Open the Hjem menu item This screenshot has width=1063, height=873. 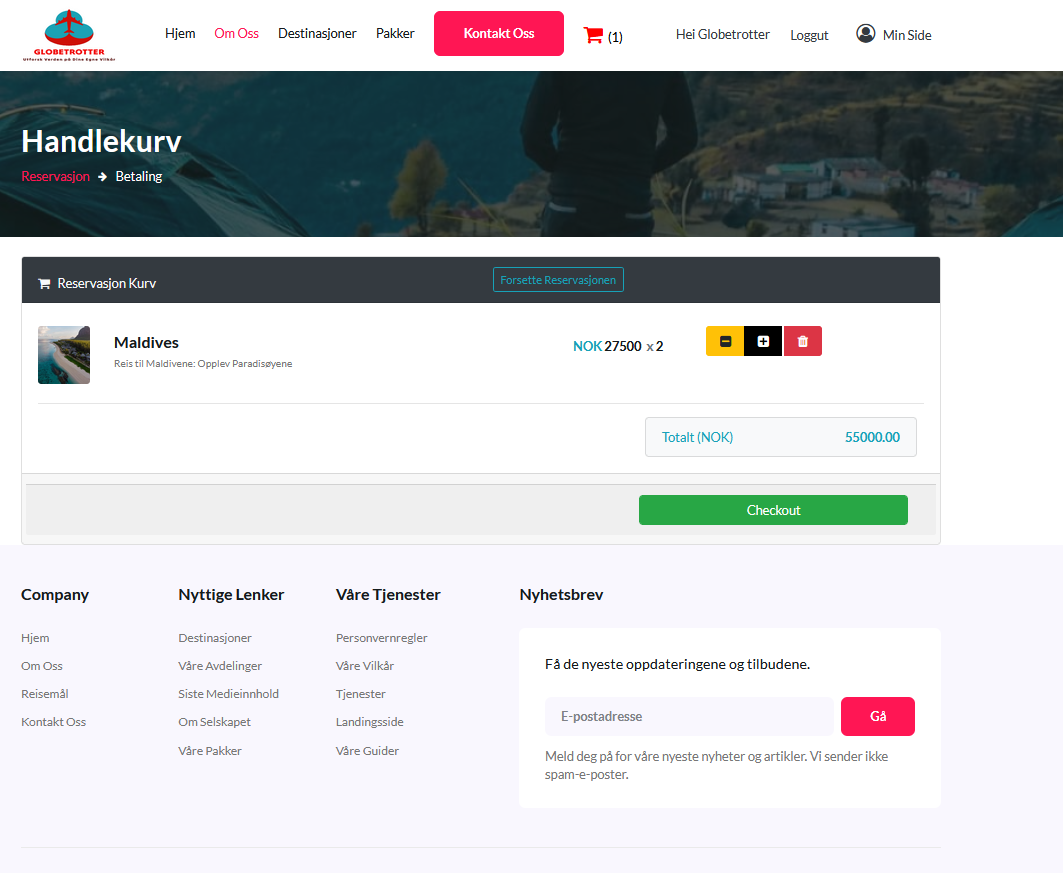click(180, 33)
